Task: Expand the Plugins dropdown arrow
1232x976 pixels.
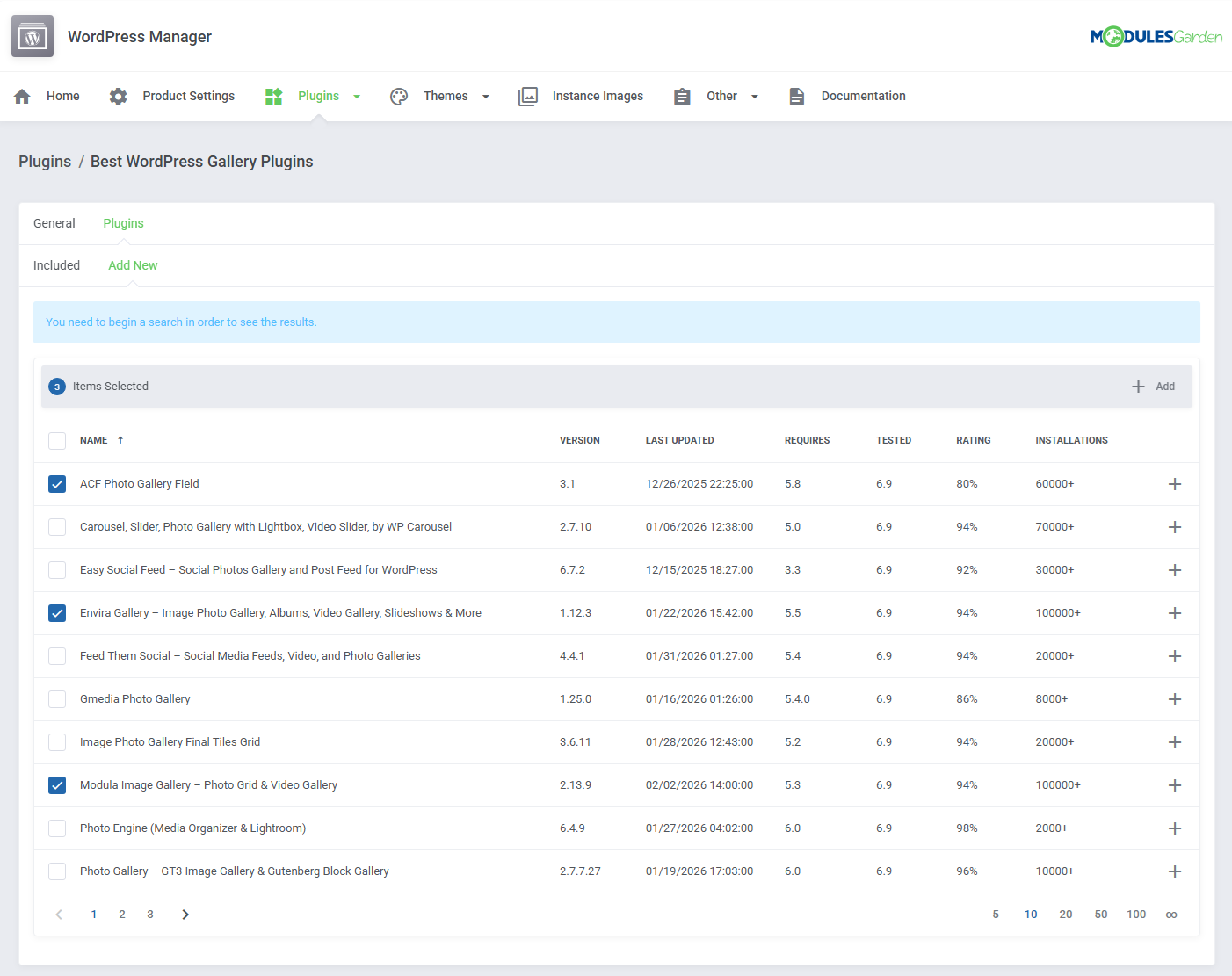Action: pyautogui.click(x=357, y=96)
